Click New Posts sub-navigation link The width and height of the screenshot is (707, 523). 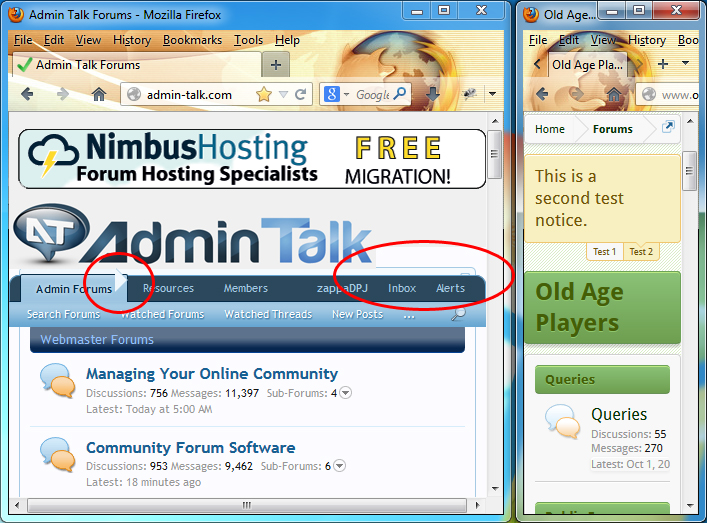point(357,314)
